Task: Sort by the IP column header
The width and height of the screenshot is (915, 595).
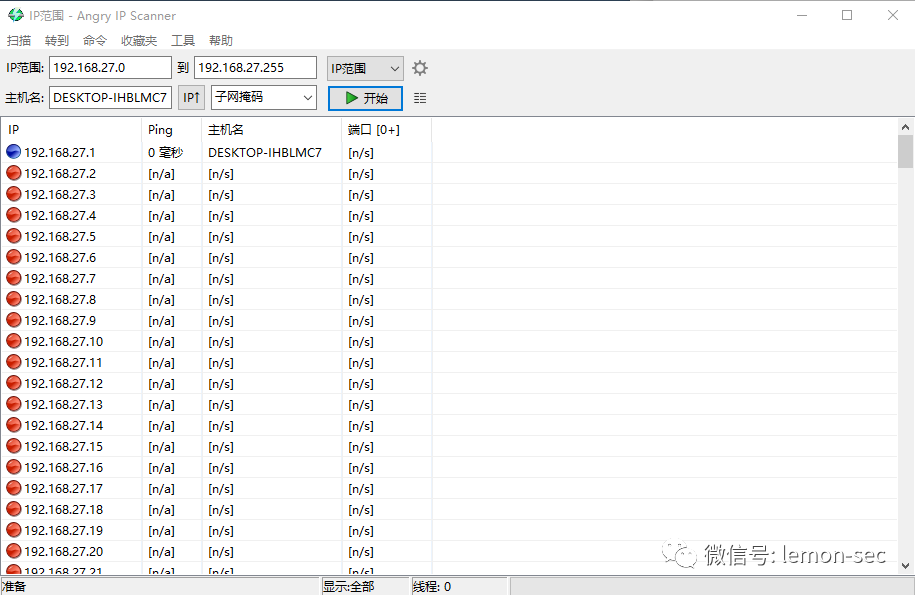Action: [71, 130]
